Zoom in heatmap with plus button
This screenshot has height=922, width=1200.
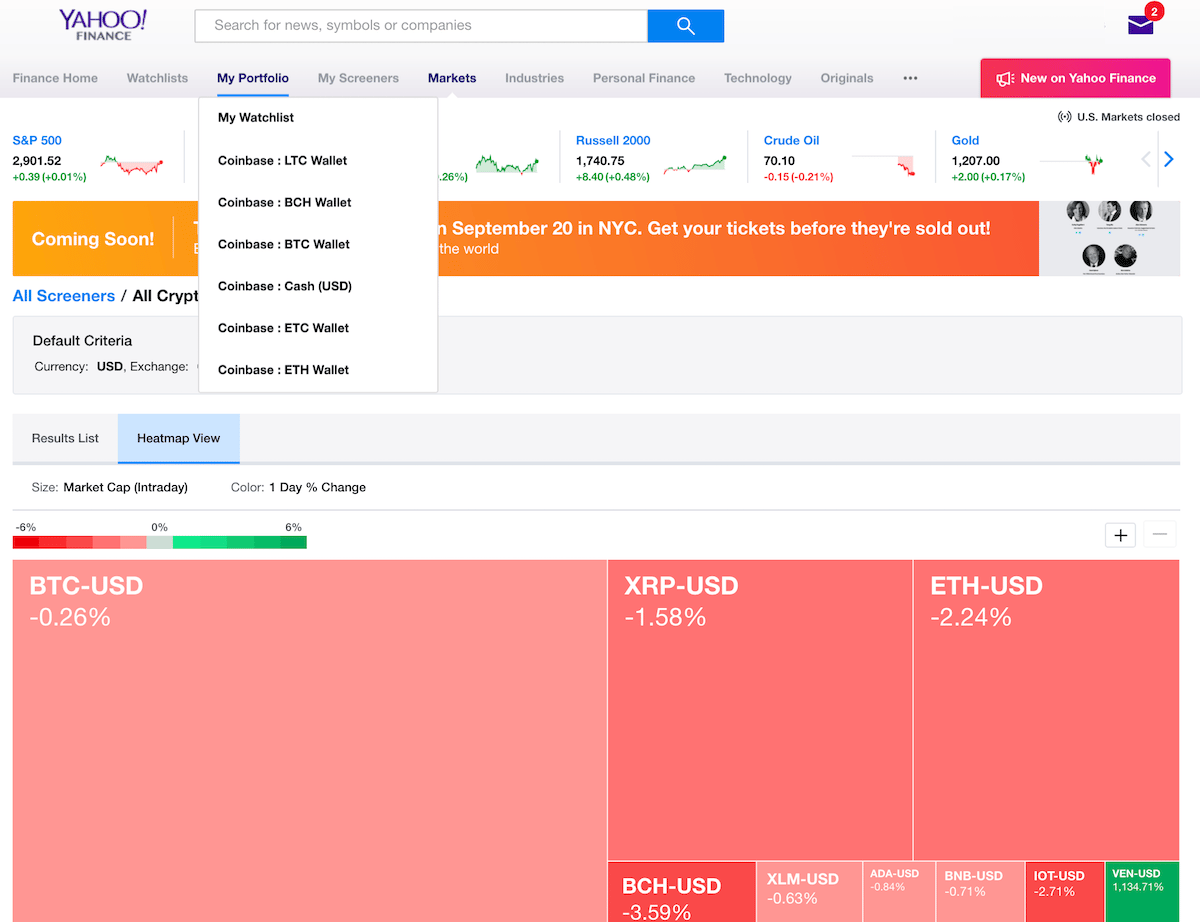[x=1120, y=535]
